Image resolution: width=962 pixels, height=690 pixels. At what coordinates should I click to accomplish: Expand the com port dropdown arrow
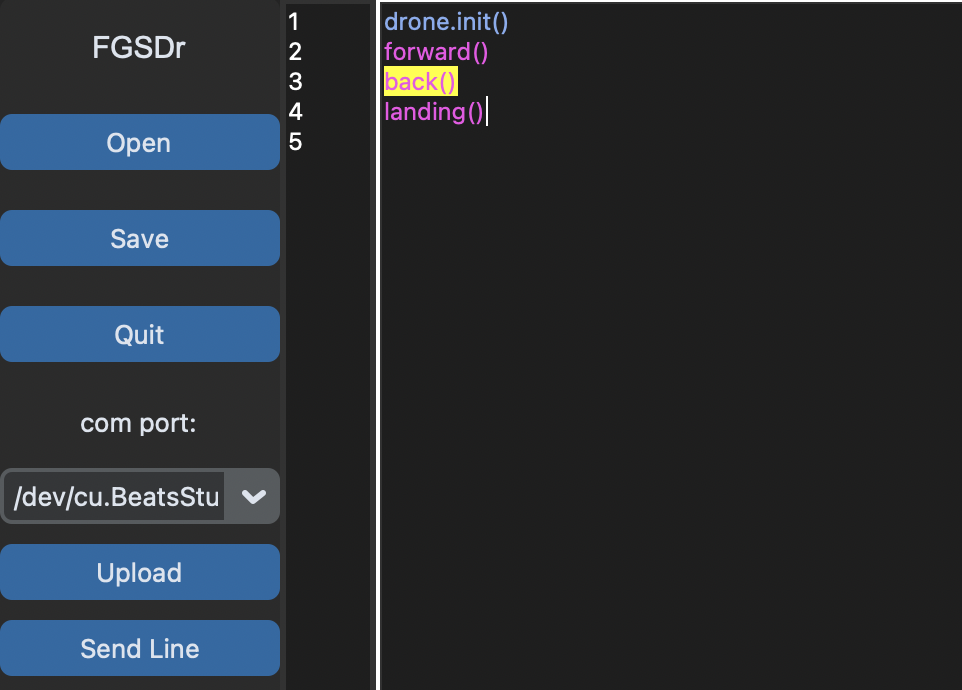[253, 497]
